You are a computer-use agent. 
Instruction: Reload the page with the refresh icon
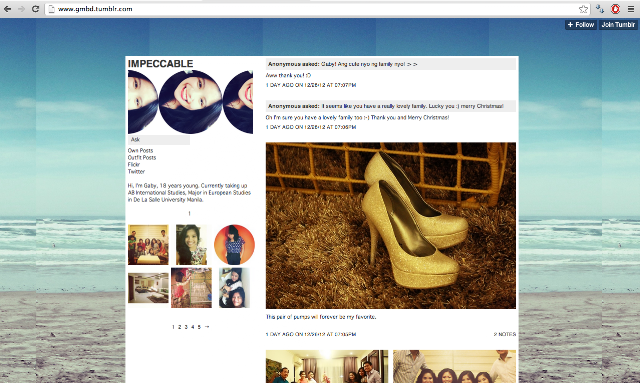click(36, 9)
